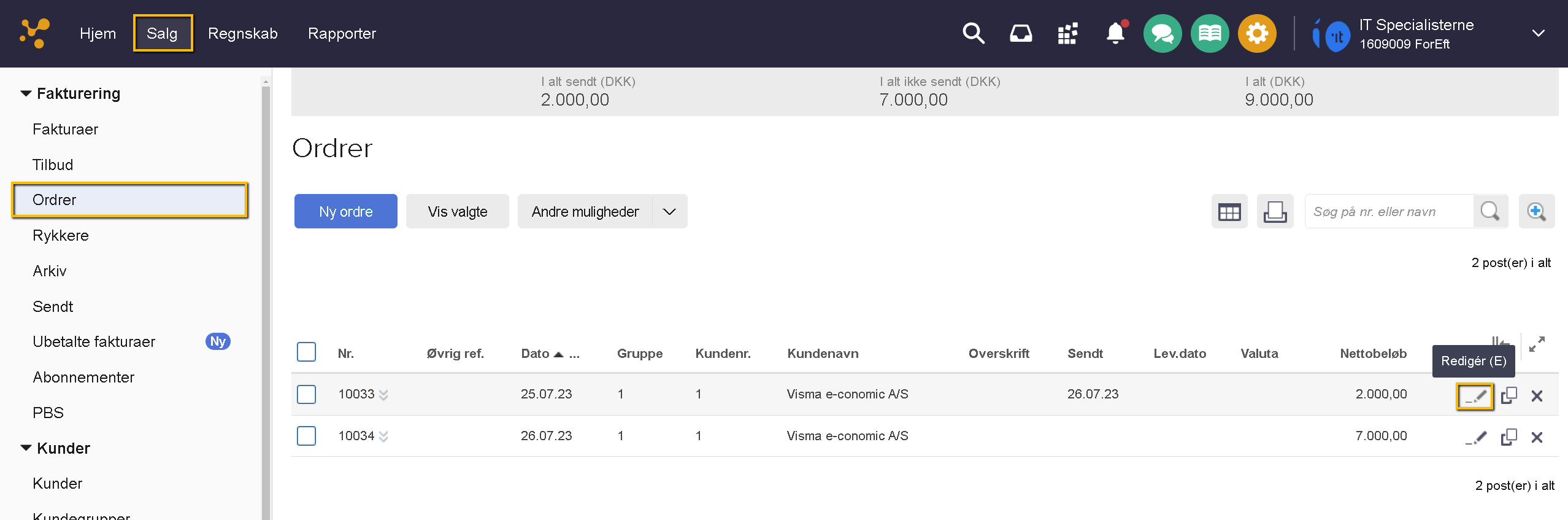Viewport: 1568px width, 520px height.
Task: Toggle the select-all header checkbox
Action: point(306,352)
